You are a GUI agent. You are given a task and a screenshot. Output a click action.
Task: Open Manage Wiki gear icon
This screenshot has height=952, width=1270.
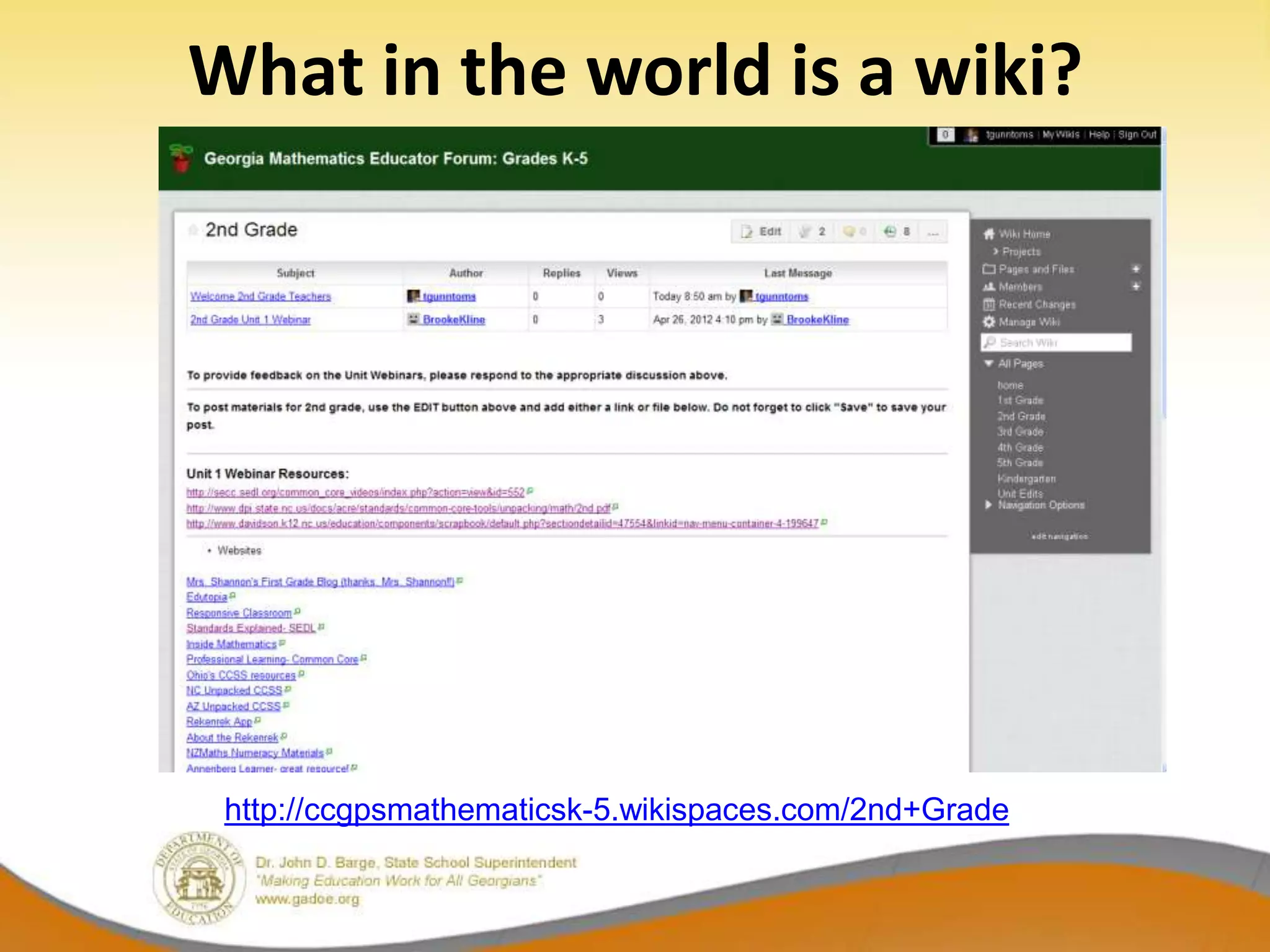(x=989, y=322)
